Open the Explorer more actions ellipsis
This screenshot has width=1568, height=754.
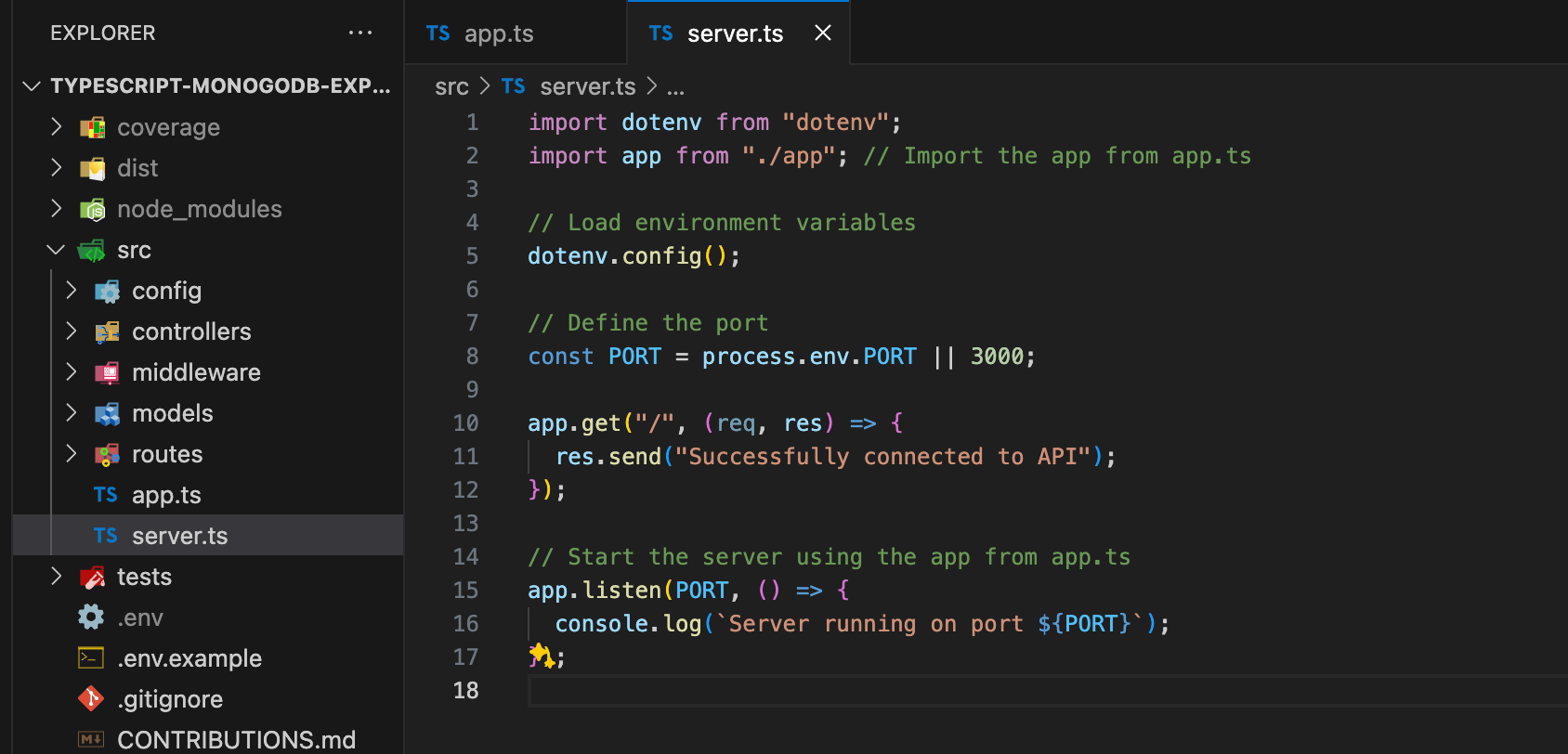(x=360, y=32)
